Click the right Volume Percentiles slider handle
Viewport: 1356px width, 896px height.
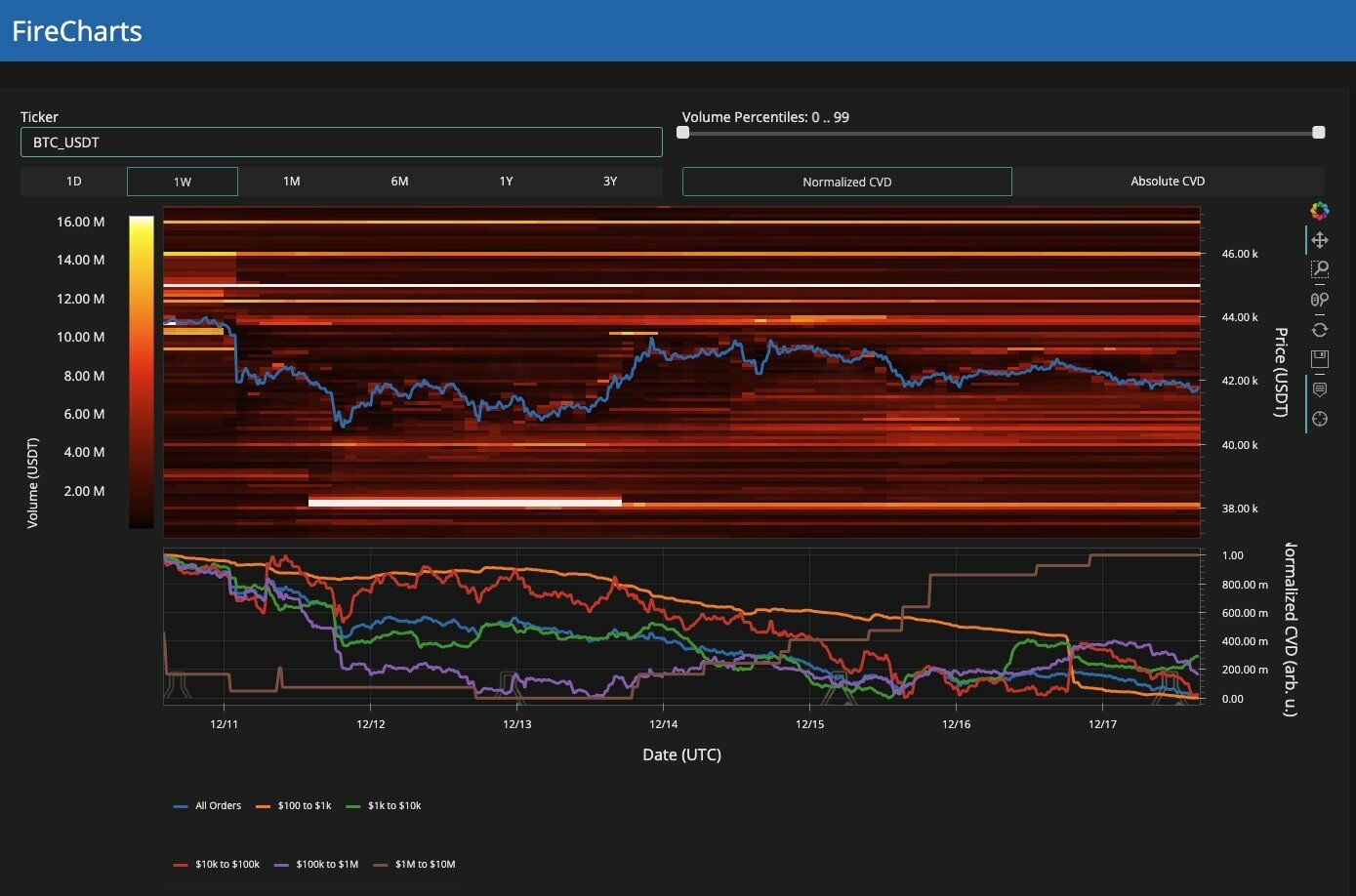click(x=1318, y=133)
